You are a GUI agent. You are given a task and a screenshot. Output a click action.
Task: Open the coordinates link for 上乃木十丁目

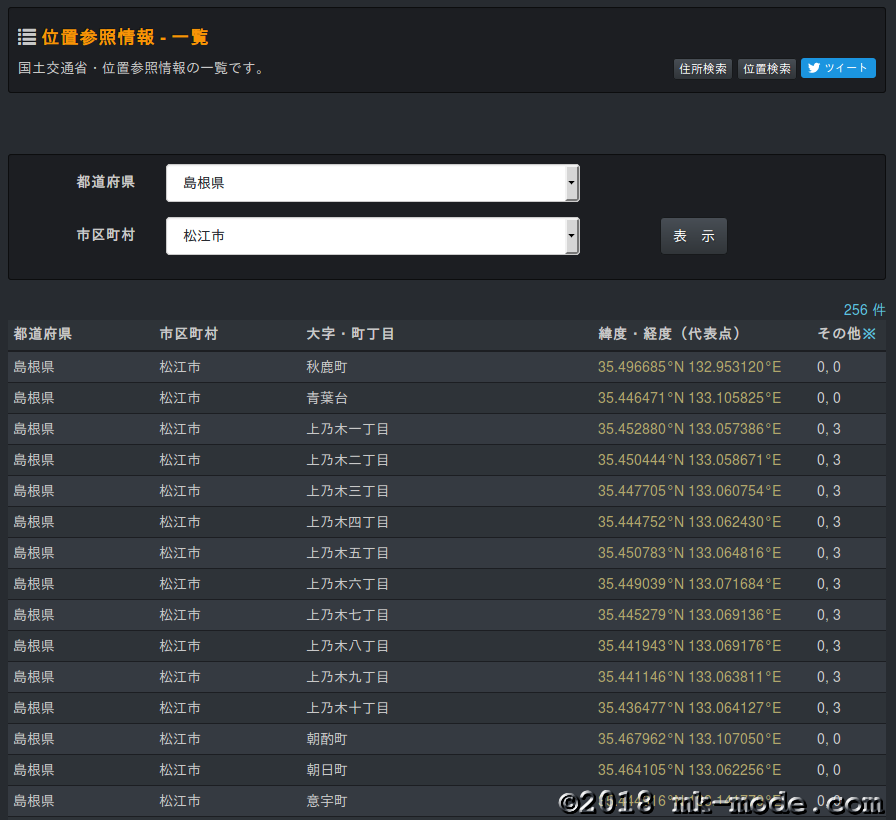(x=689, y=708)
